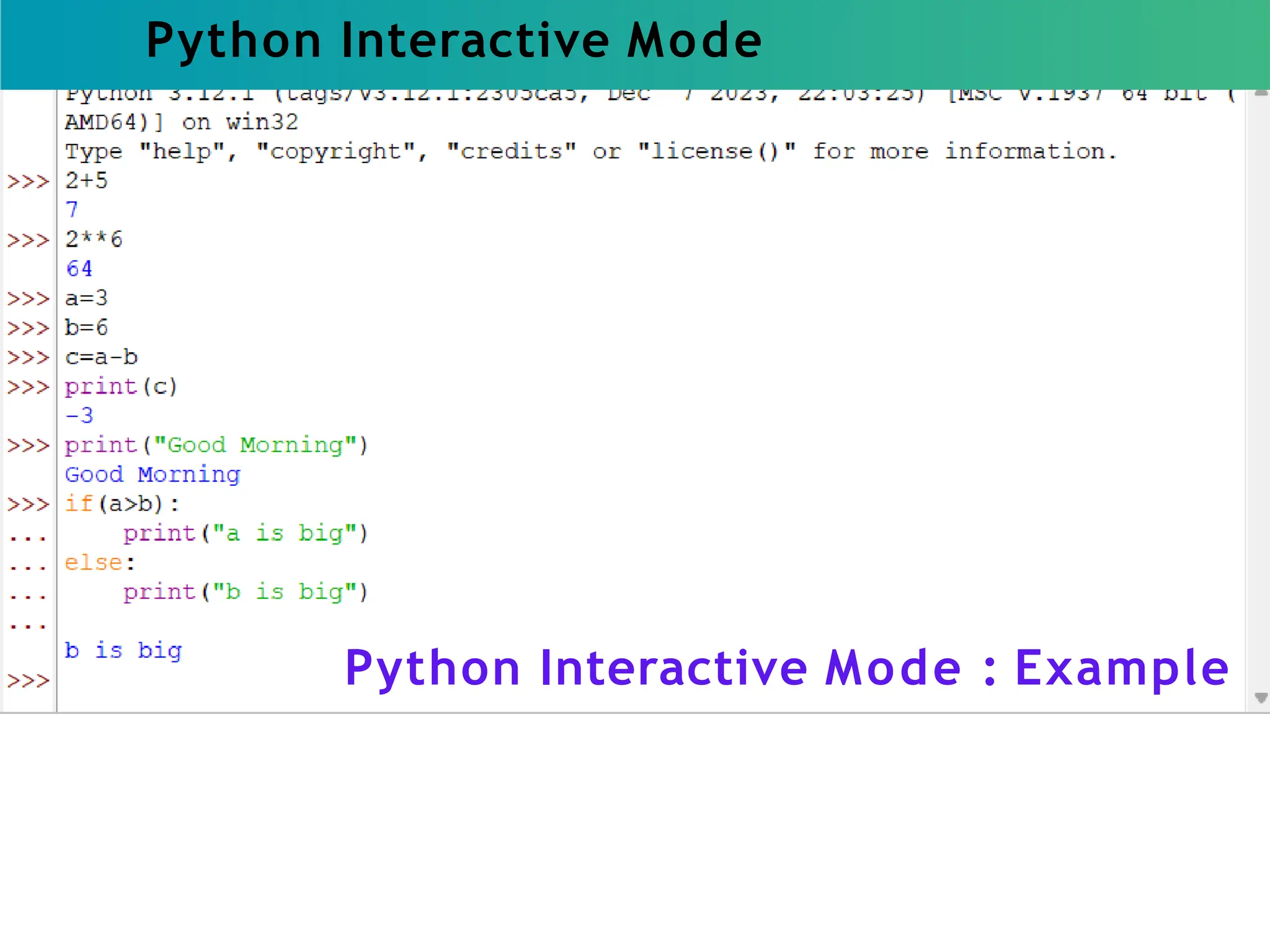
Task: Click the b=6 assignment line
Action: pyautogui.click(x=87, y=327)
